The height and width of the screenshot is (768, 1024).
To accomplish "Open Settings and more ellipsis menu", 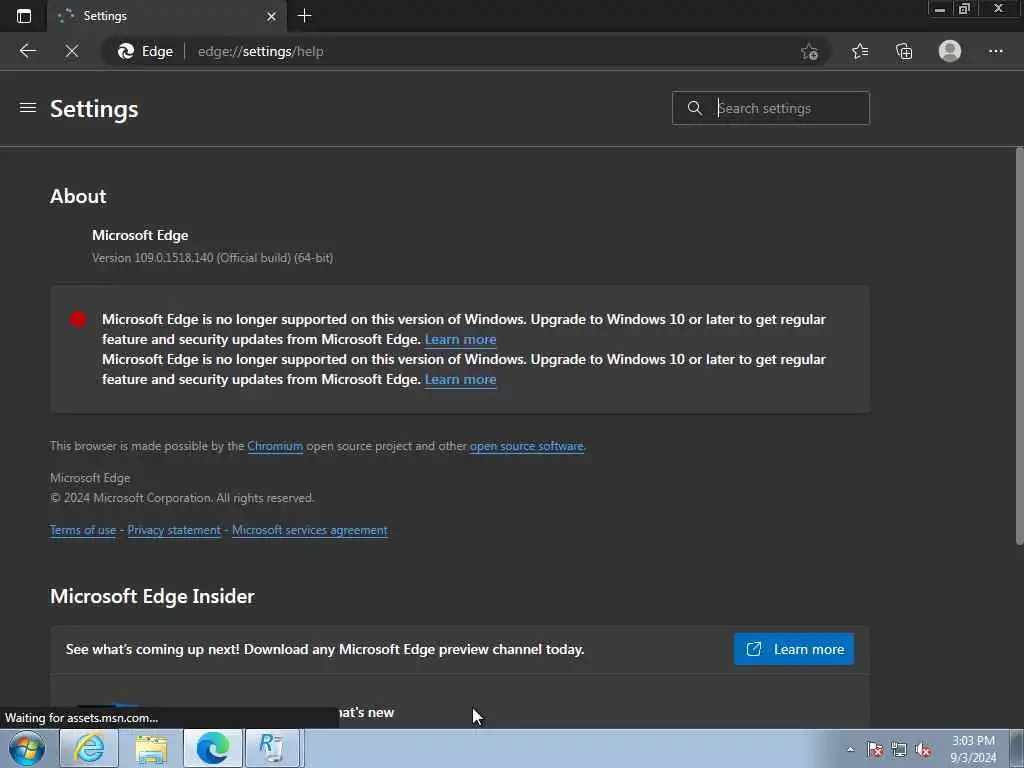I will tap(995, 51).
